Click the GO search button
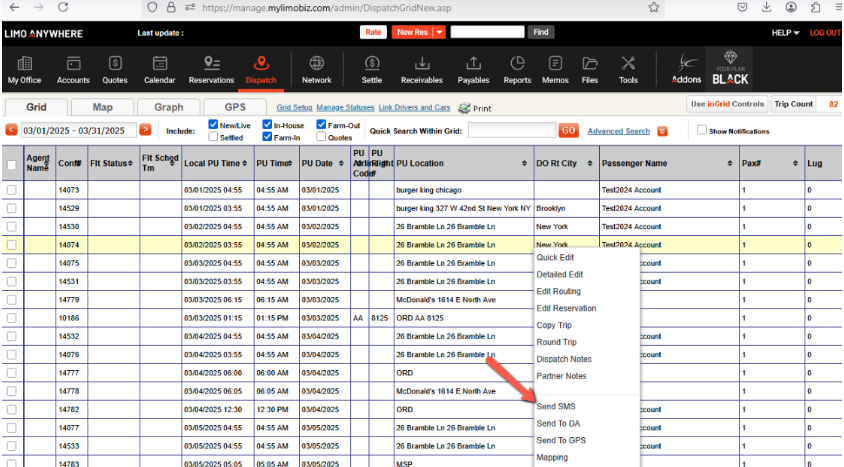The height and width of the screenshot is (467, 844). [568, 131]
